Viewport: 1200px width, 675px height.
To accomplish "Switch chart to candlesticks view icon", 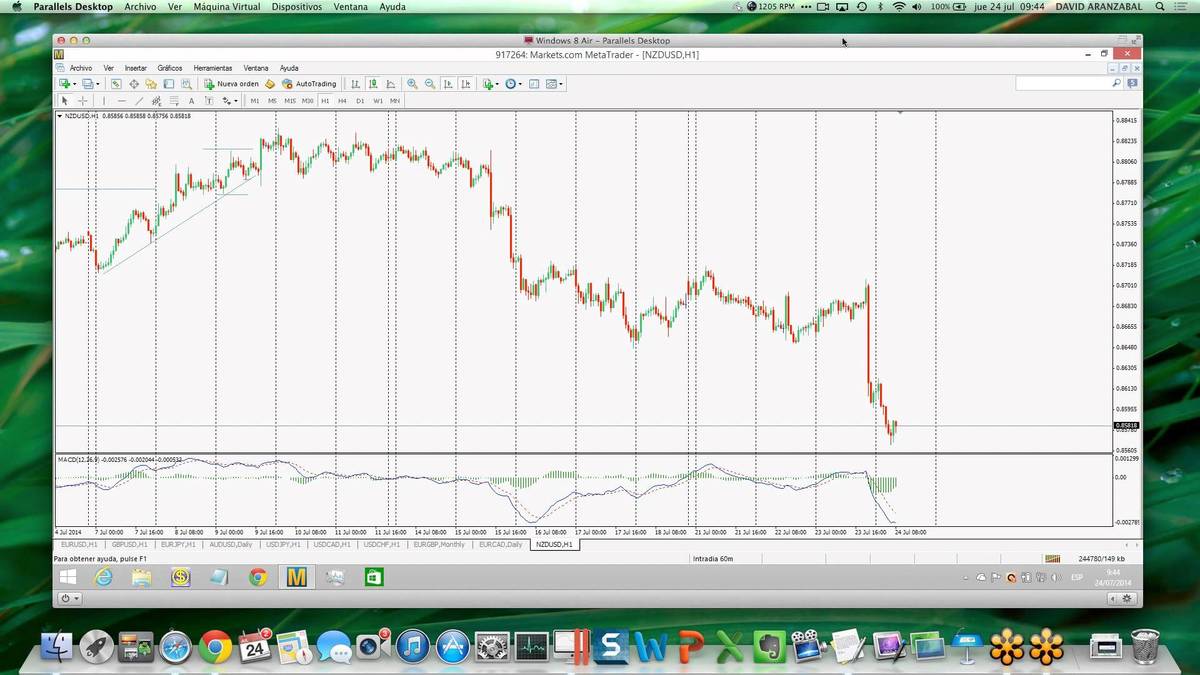I will (x=373, y=84).
